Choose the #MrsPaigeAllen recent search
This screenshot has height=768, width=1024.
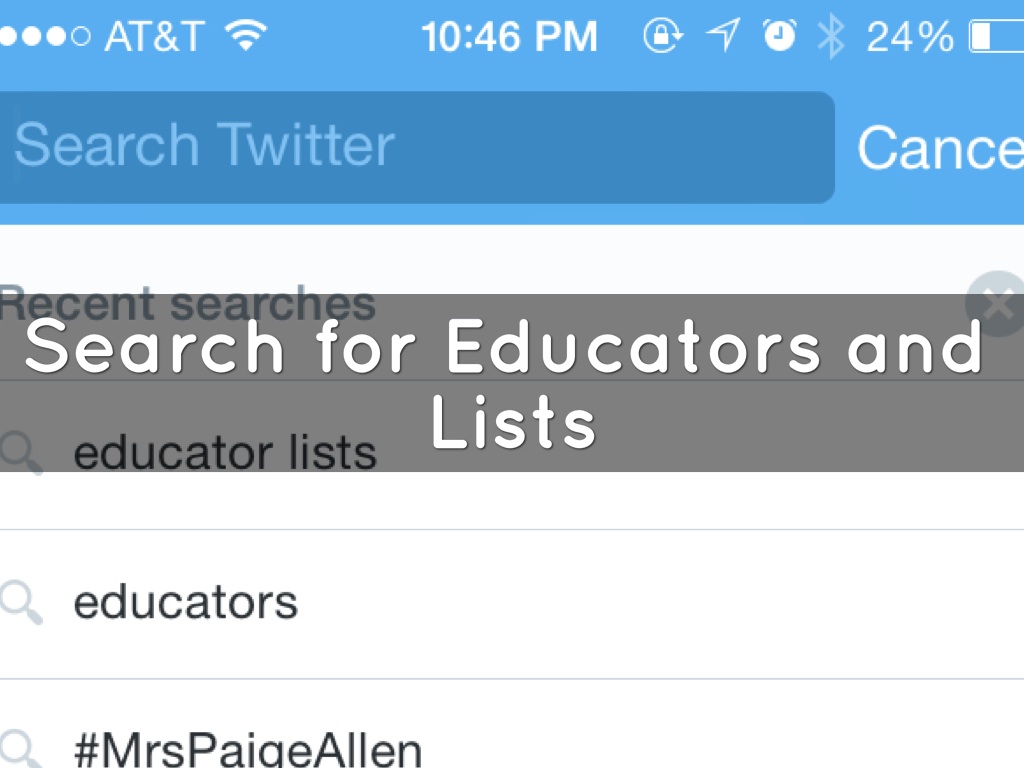click(x=248, y=748)
